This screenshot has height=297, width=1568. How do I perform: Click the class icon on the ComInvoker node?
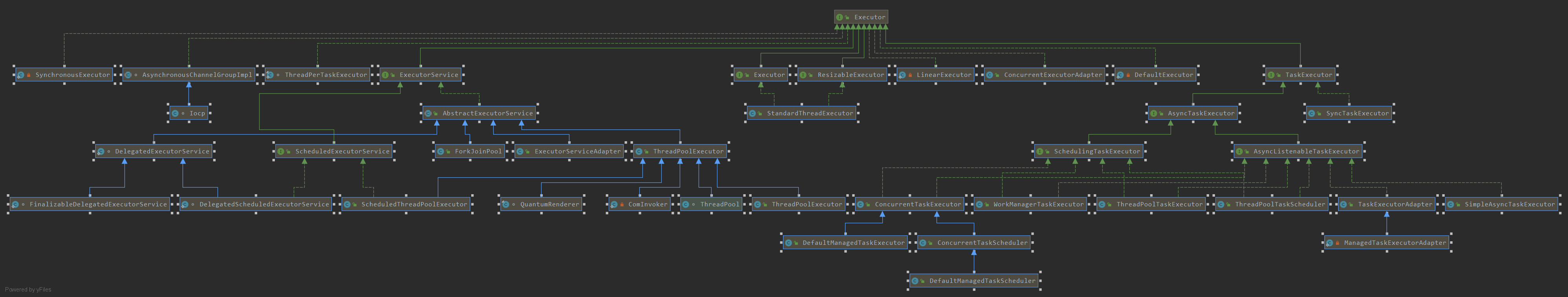613,204
